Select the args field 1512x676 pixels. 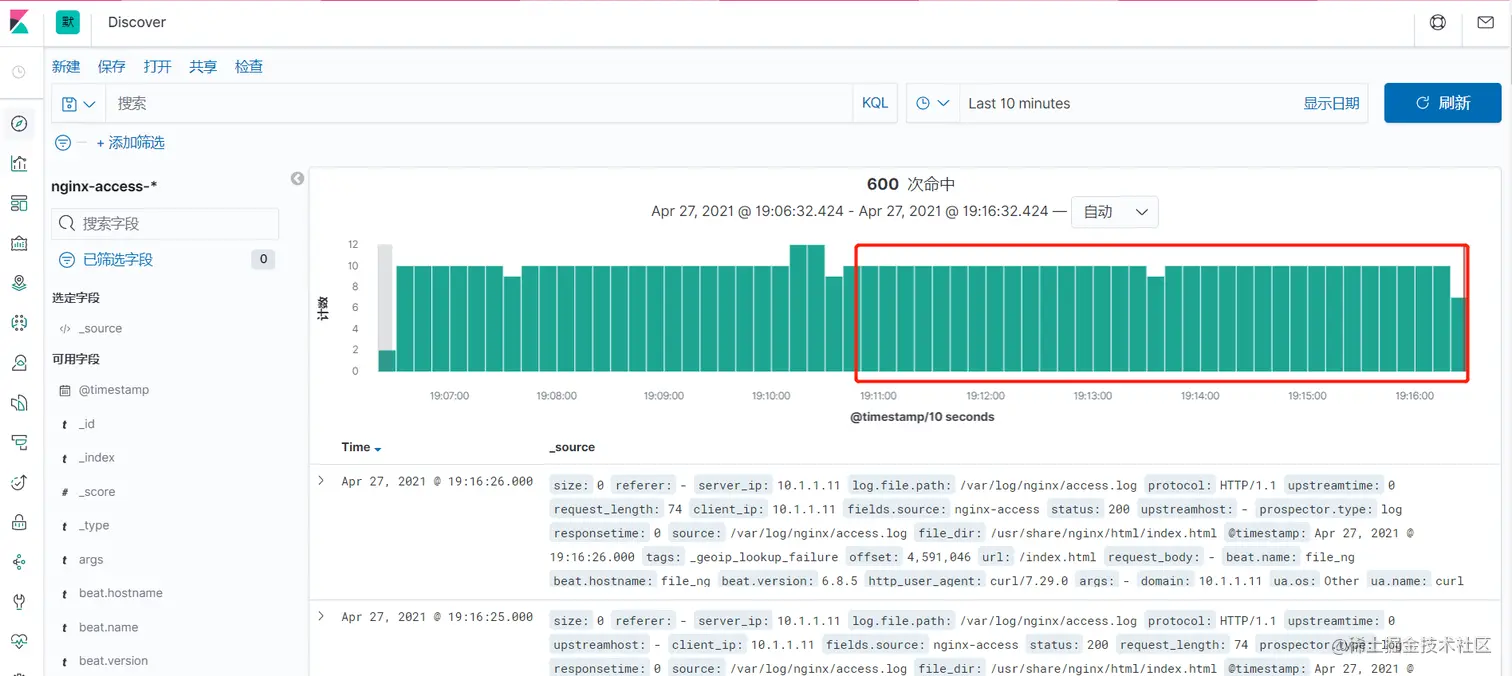[91, 560]
